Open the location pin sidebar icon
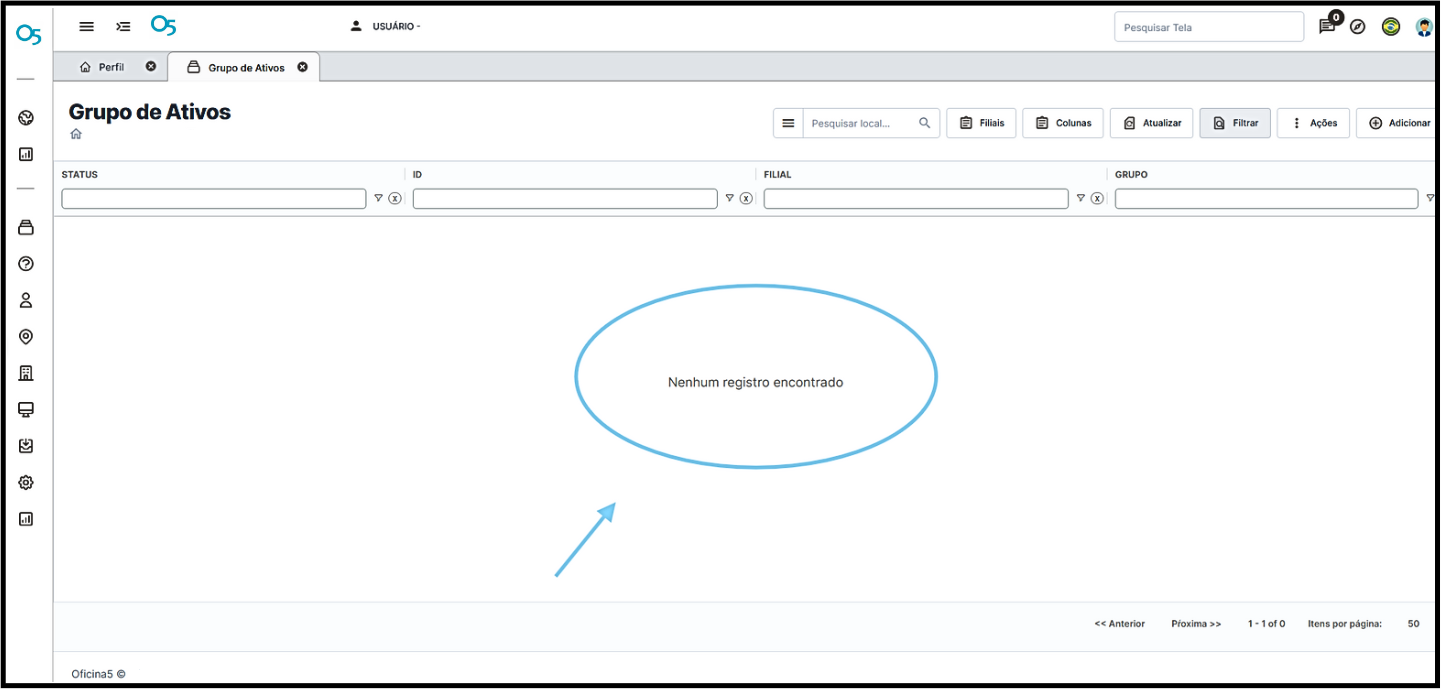Screen dimensions: 1441x689 click(x=26, y=337)
